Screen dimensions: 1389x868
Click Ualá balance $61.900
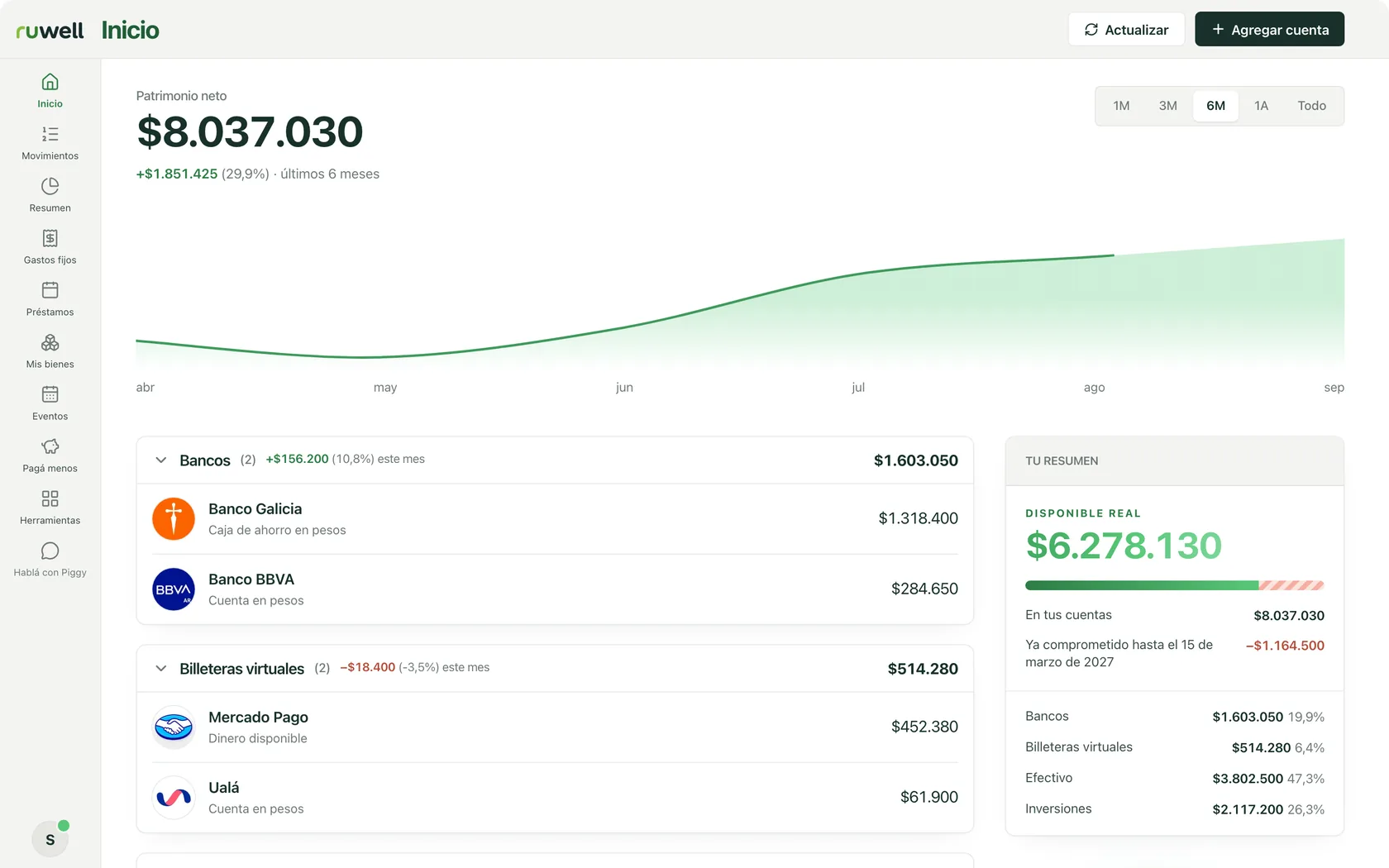coord(929,797)
